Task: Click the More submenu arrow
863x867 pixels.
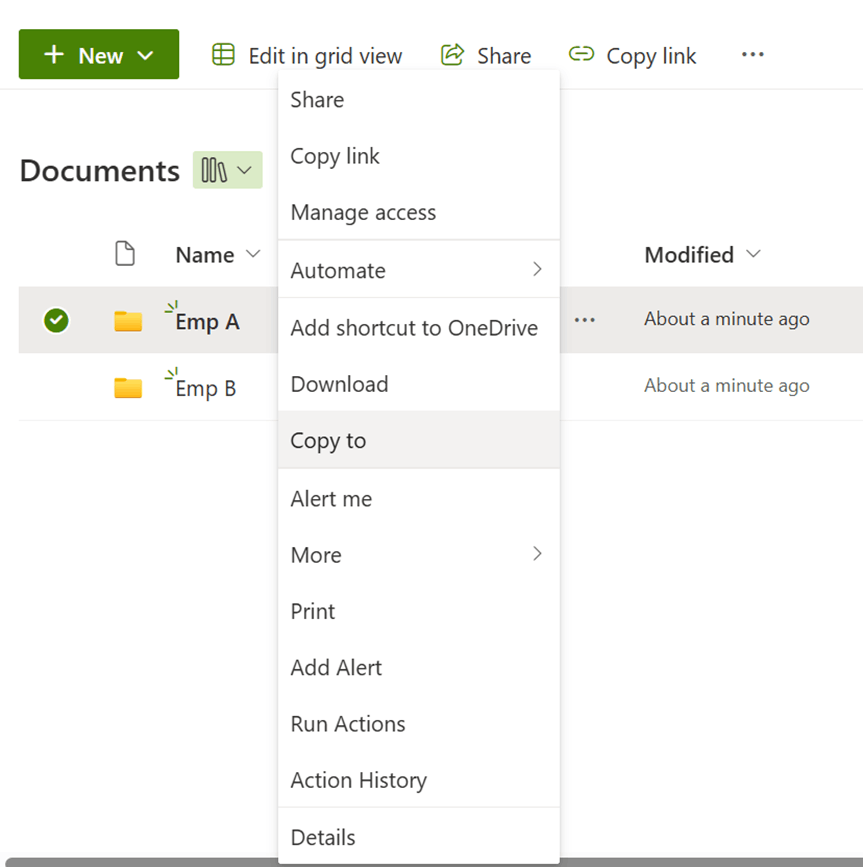Action: point(537,553)
